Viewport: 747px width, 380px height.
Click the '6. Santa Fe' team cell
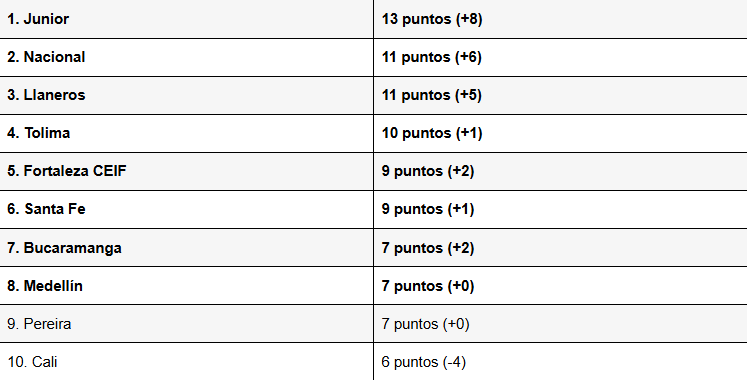[186, 210]
